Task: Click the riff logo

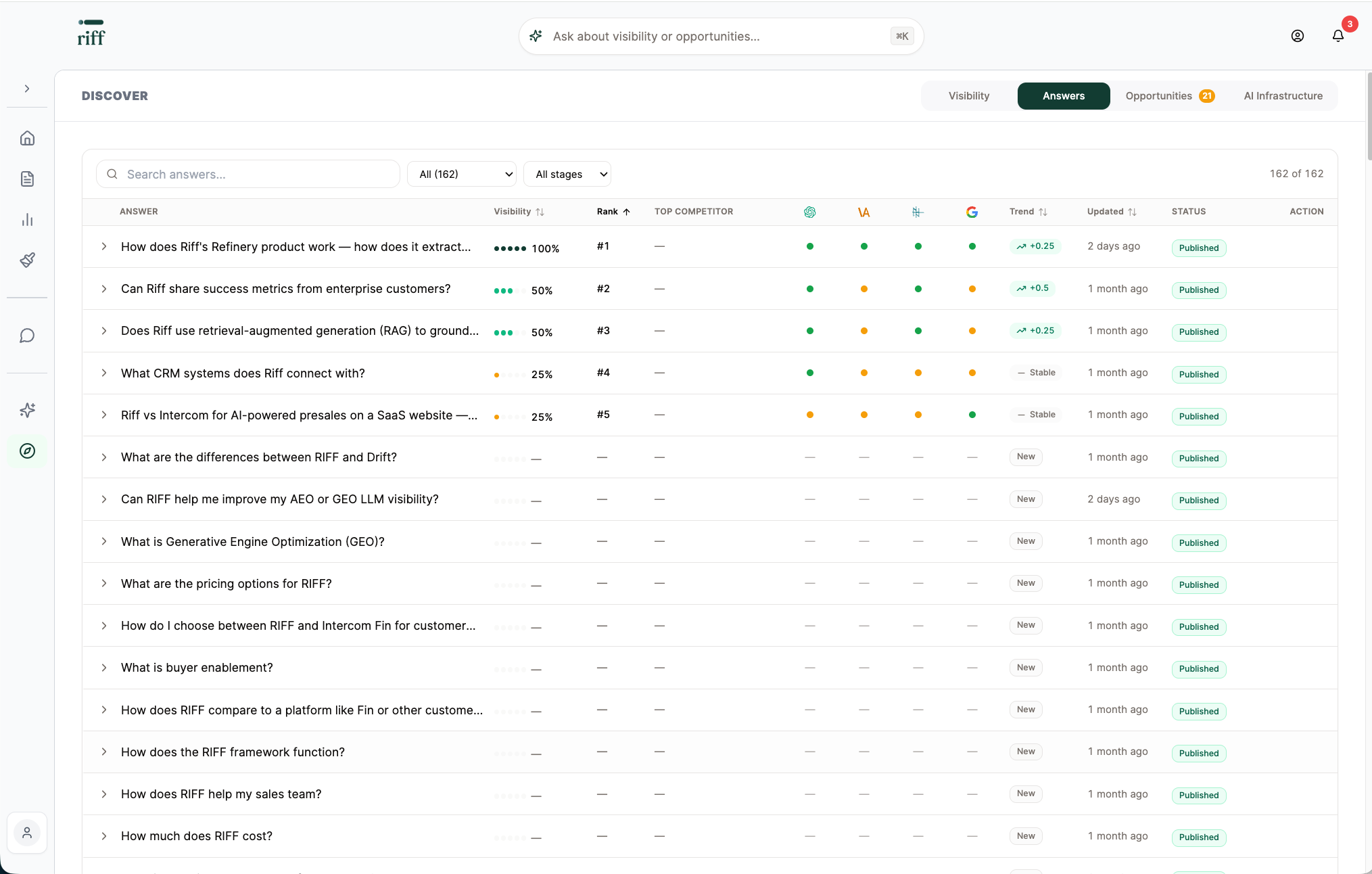Action: click(x=91, y=33)
